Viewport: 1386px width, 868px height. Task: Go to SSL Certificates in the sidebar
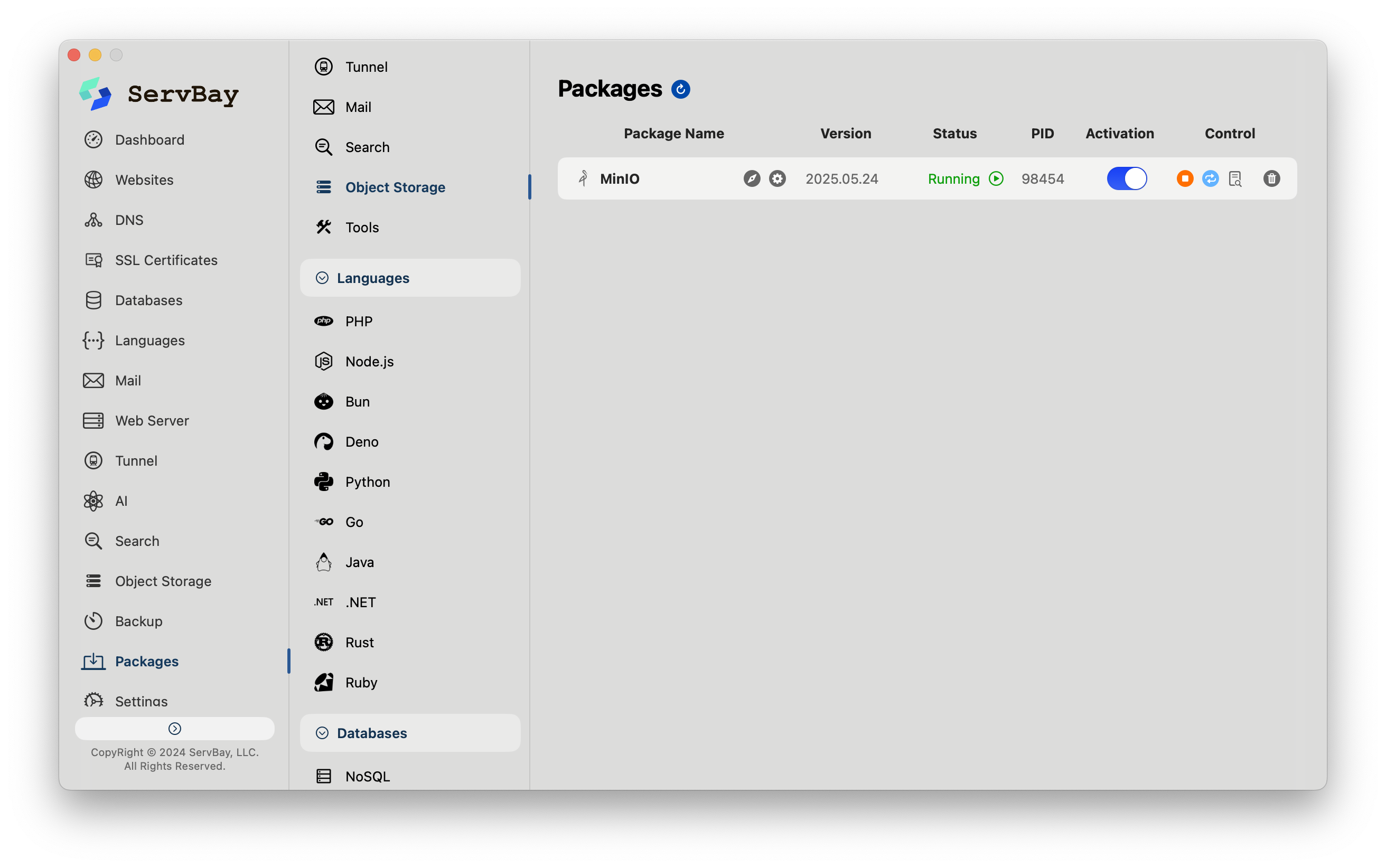(x=166, y=260)
